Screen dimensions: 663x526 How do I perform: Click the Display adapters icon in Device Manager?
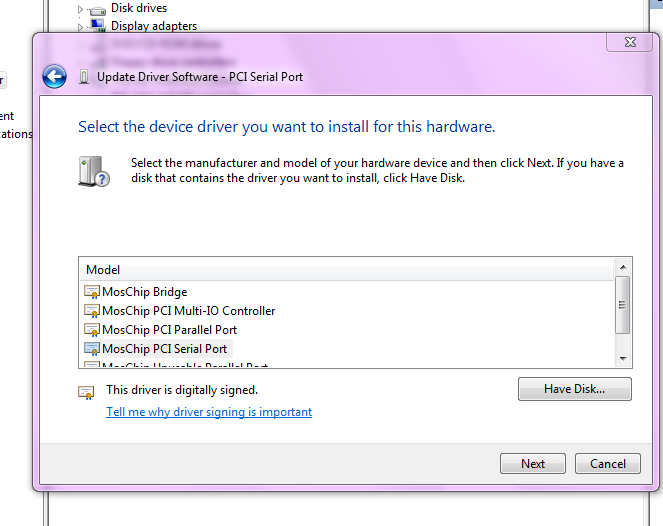[x=98, y=25]
